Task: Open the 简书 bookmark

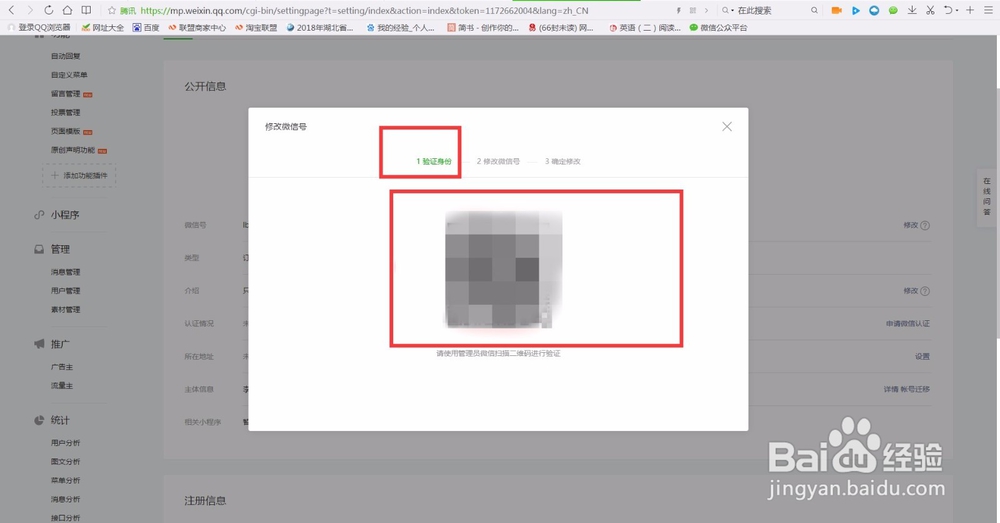Action: [483, 27]
